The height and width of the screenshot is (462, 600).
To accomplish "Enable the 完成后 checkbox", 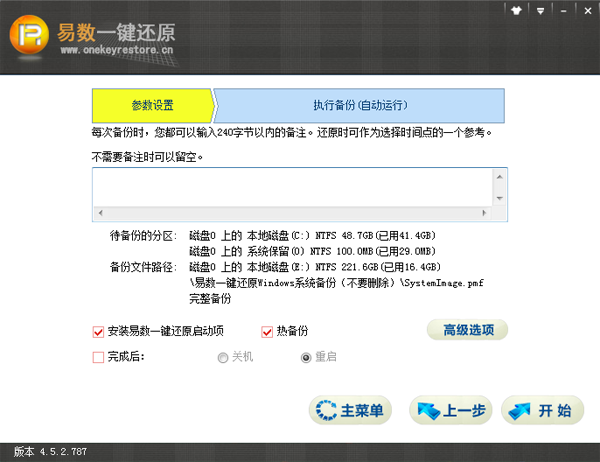I will tap(98, 357).
